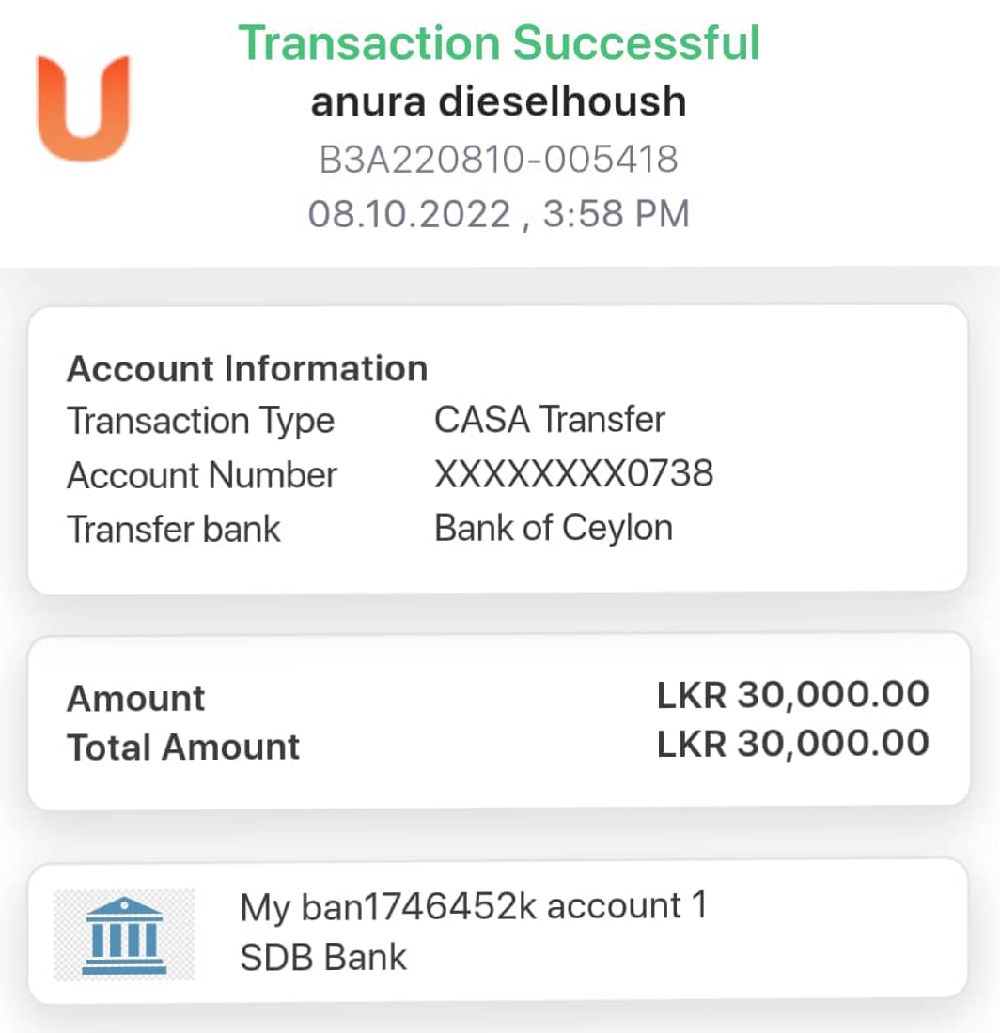Open the My bank account 1 entry

[473, 906]
